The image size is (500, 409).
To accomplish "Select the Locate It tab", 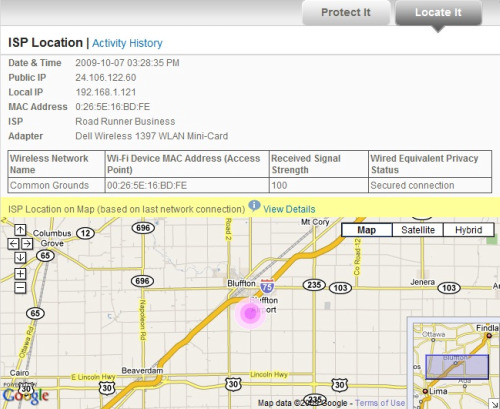I will 438,13.
